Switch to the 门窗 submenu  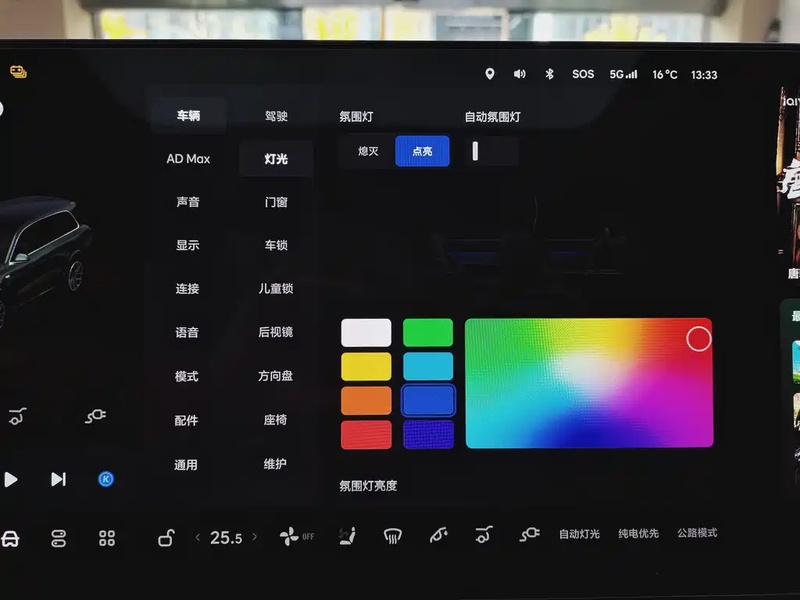pyautogui.click(x=276, y=202)
